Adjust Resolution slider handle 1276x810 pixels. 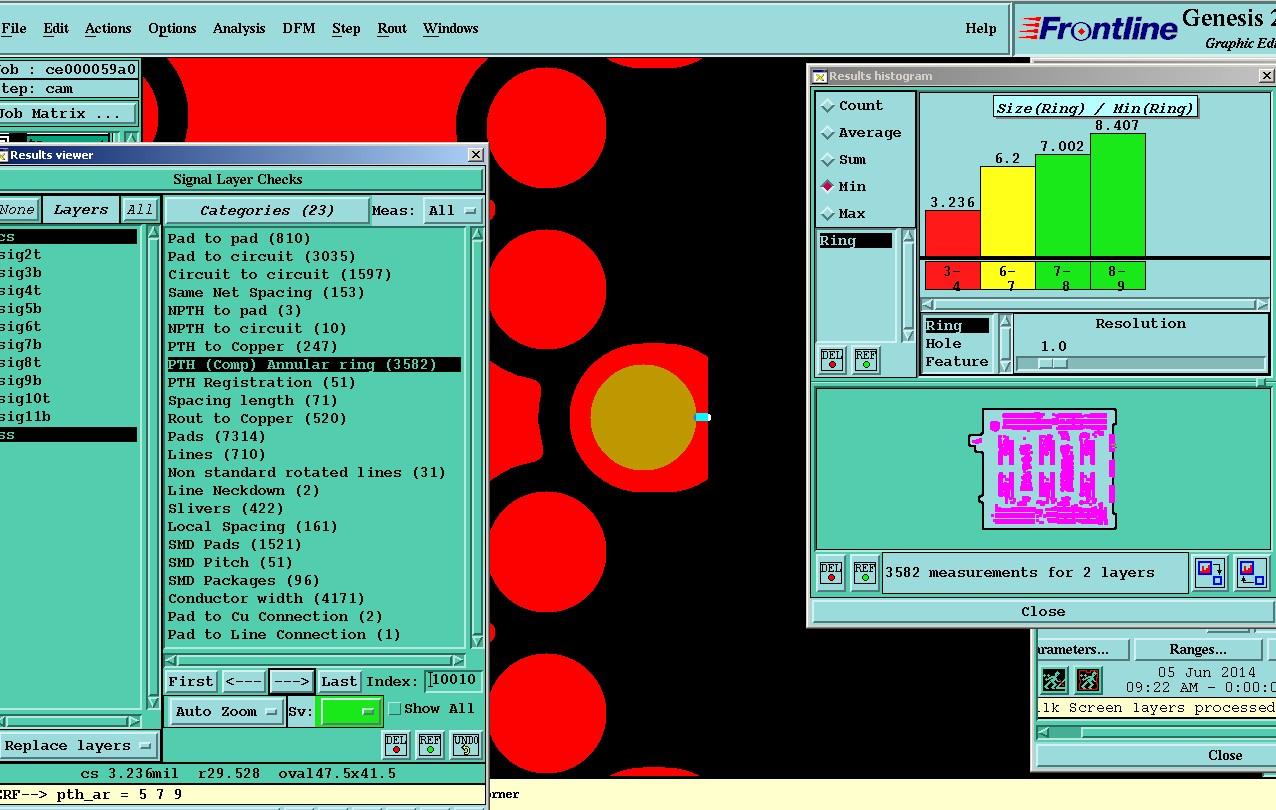tap(1052, 363)
